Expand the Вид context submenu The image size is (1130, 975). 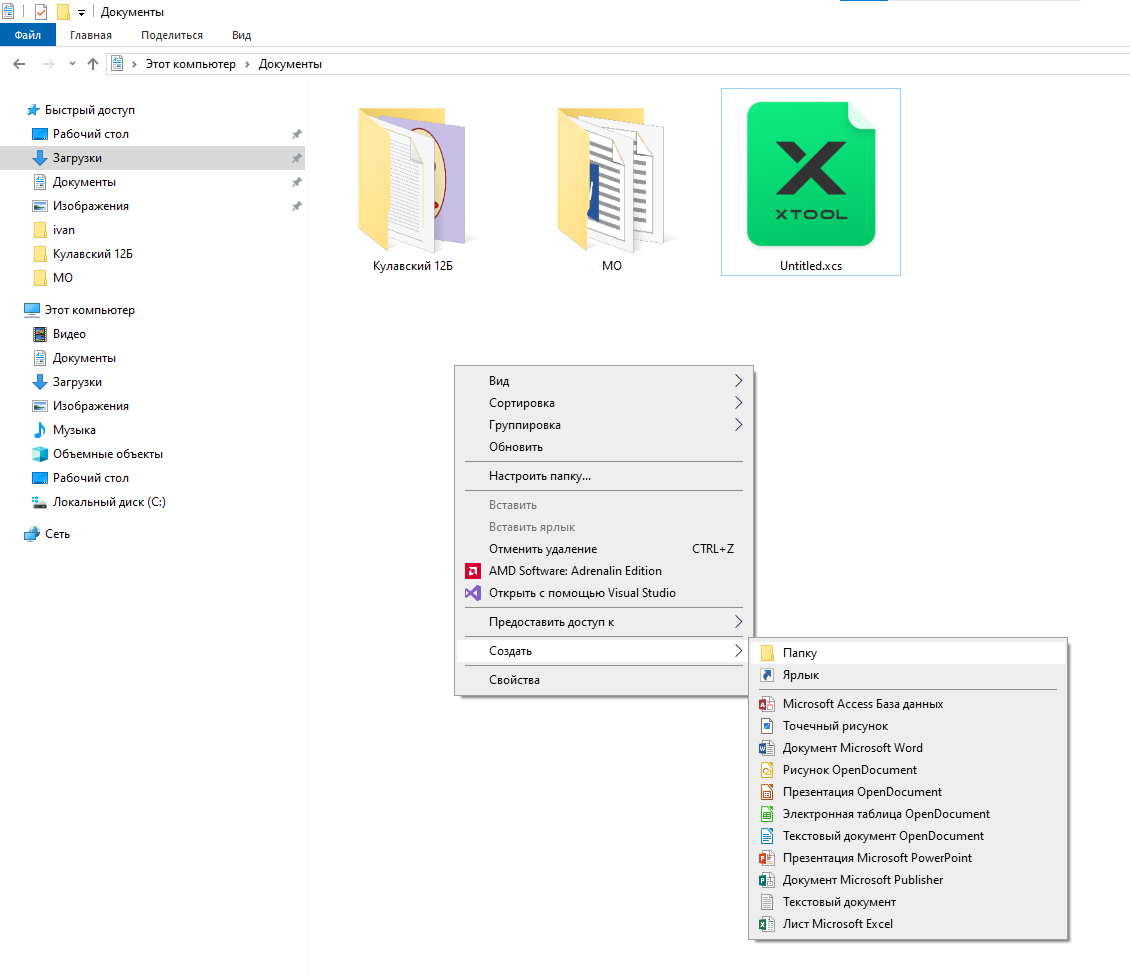pyautogui.click(x=604, y=380)
